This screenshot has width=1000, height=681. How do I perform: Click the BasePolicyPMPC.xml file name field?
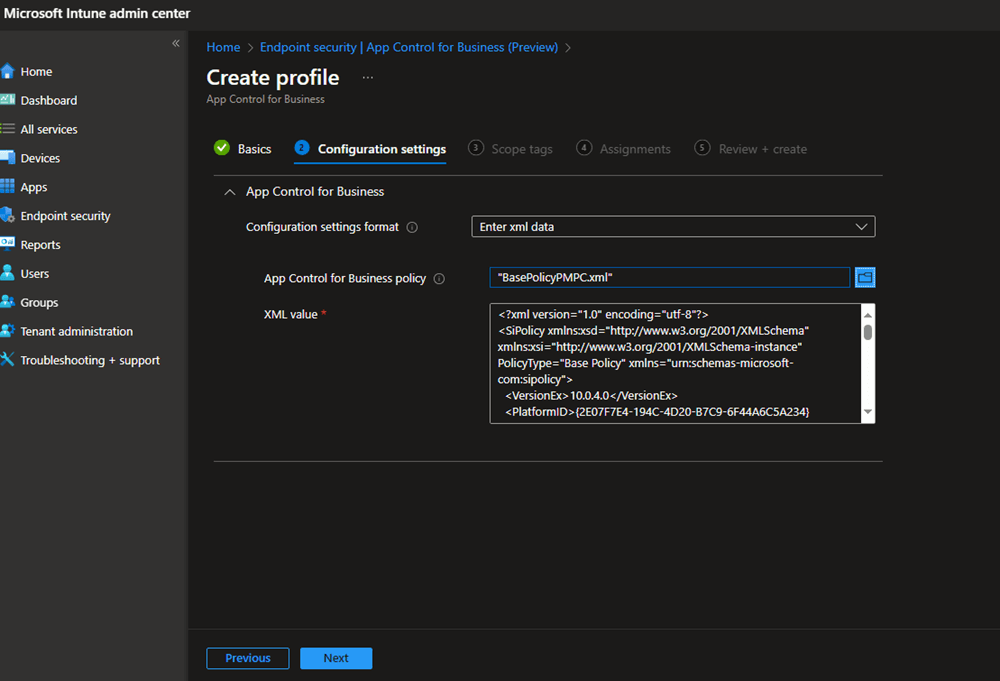click(x=670, y=277)
